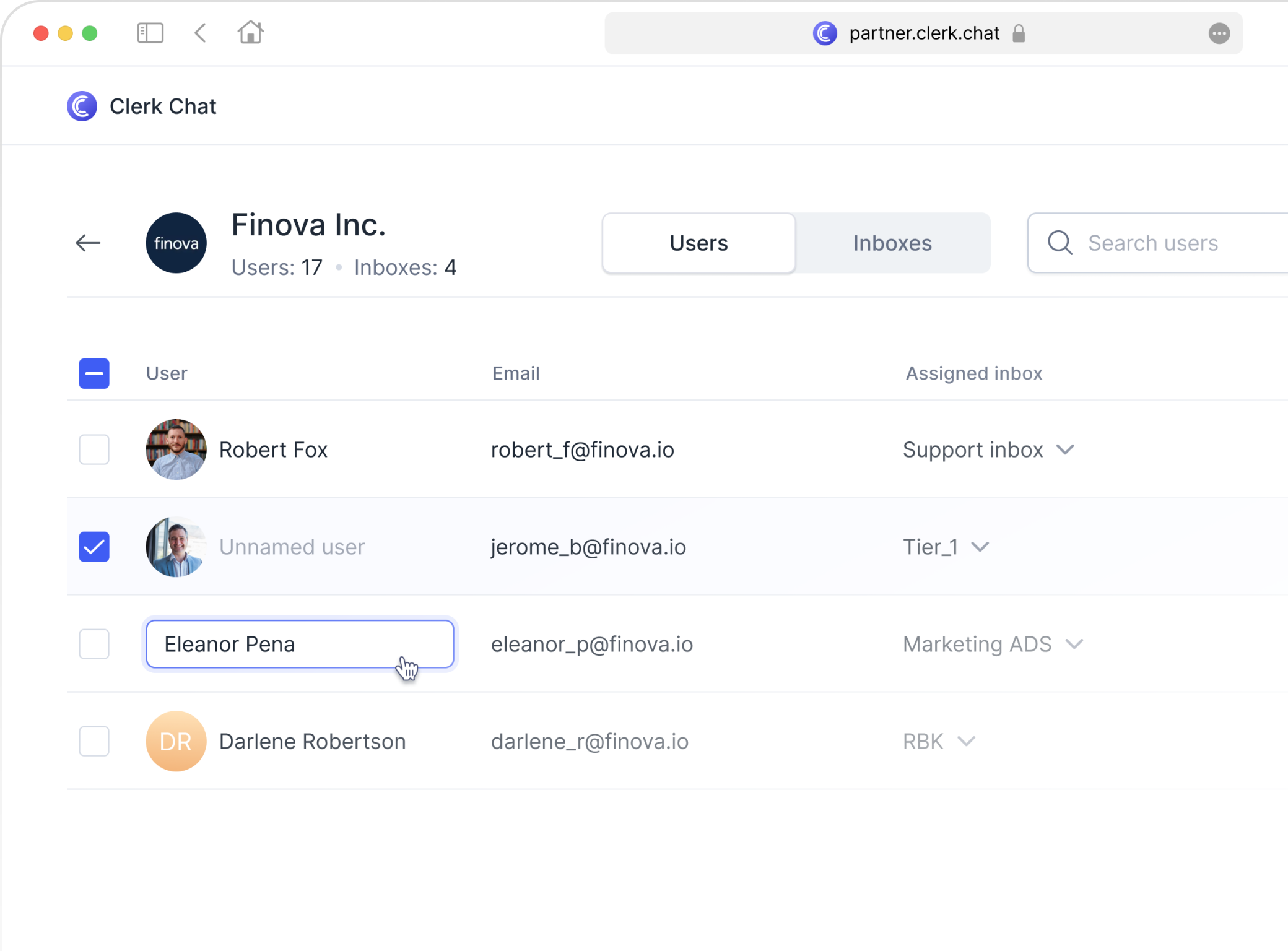
Task: Expand the Tier_1 inbox dropdown for Unnamed user
Action: [980, 546]
